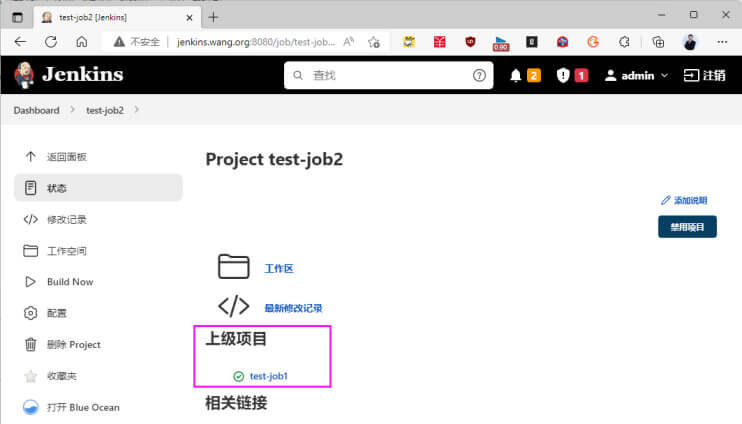The width and height of the screenshot is (742, 424).
Task: Click the red shield extension icon
Action: pos(470,42)
